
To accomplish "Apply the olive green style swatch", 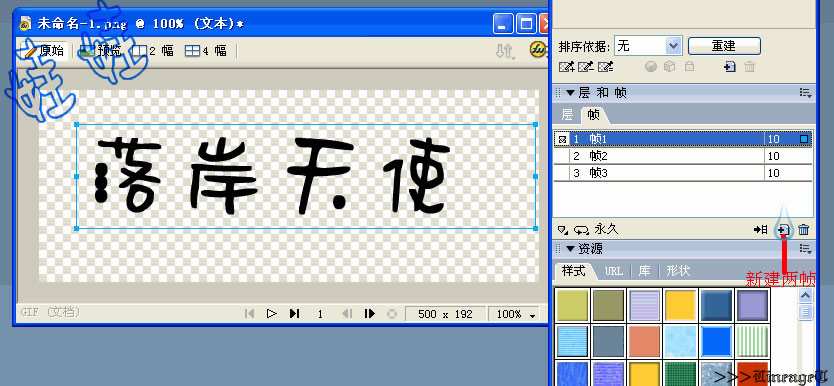I will [608, 306].
